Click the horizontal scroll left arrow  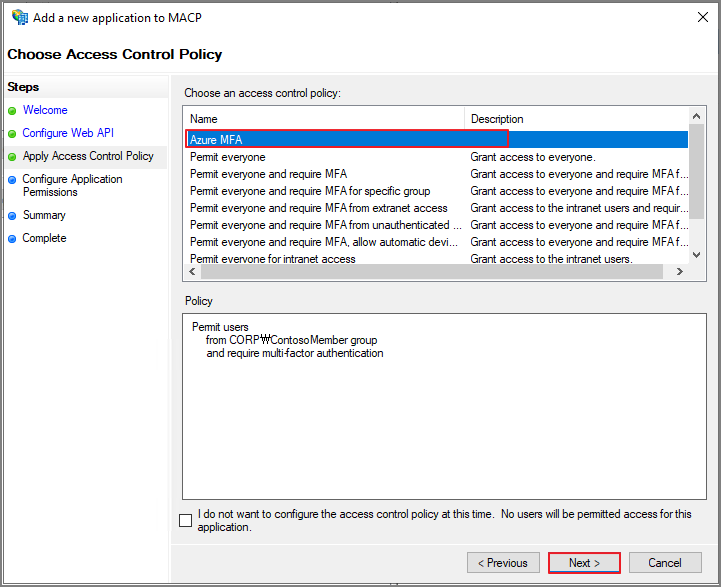[x=193, y=272]
